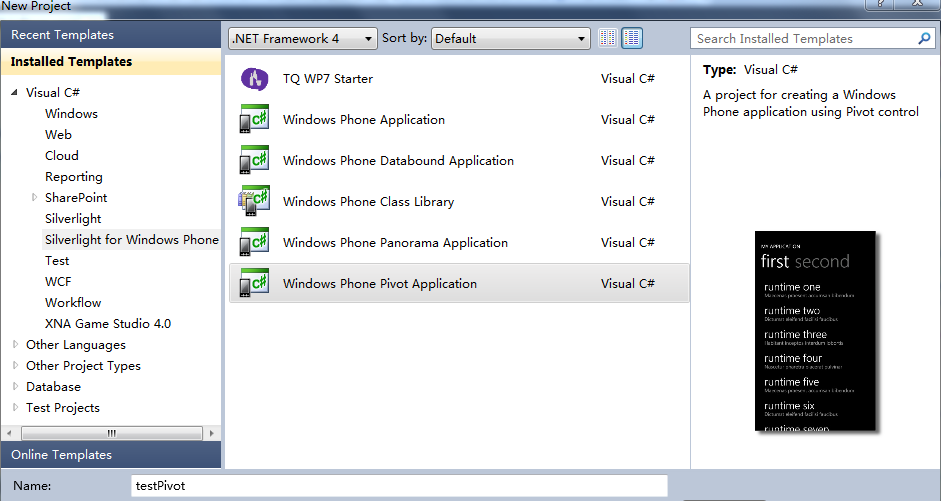
Task: Click Visual C# label on Panorama Application row
Action: tap(628, 242)
